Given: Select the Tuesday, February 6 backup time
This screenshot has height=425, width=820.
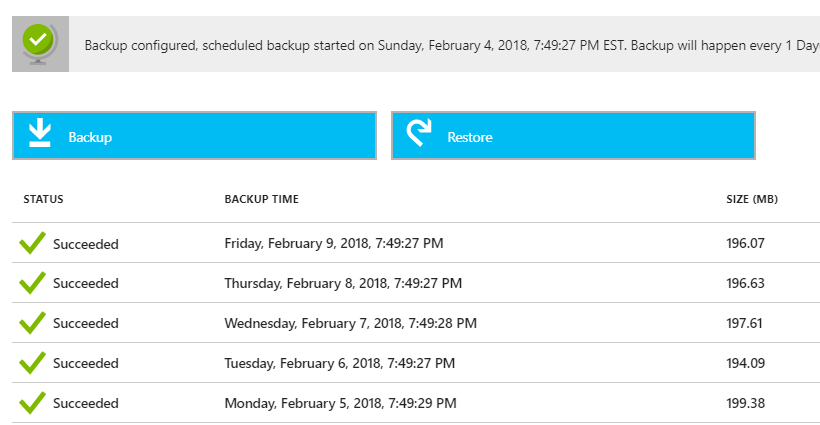Looking at the screenshot, I should coord(339,363).
